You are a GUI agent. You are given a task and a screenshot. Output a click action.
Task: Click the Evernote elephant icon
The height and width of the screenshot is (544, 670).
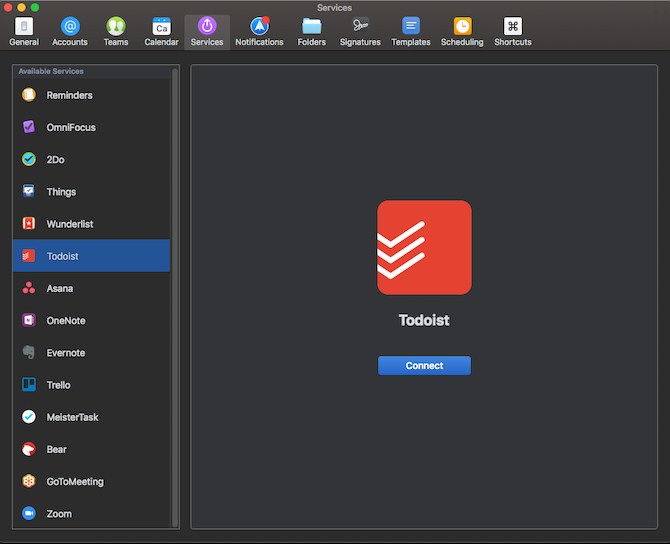click(x=29, y=353)
